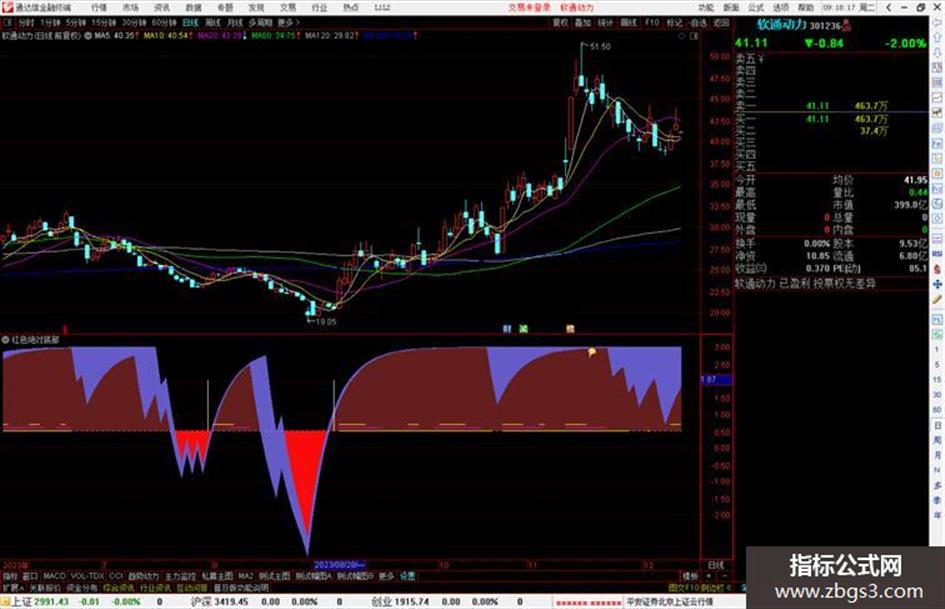945x609 pixels.
Task: Click F10 button in chart toolbar
Action: click(651, 22)
